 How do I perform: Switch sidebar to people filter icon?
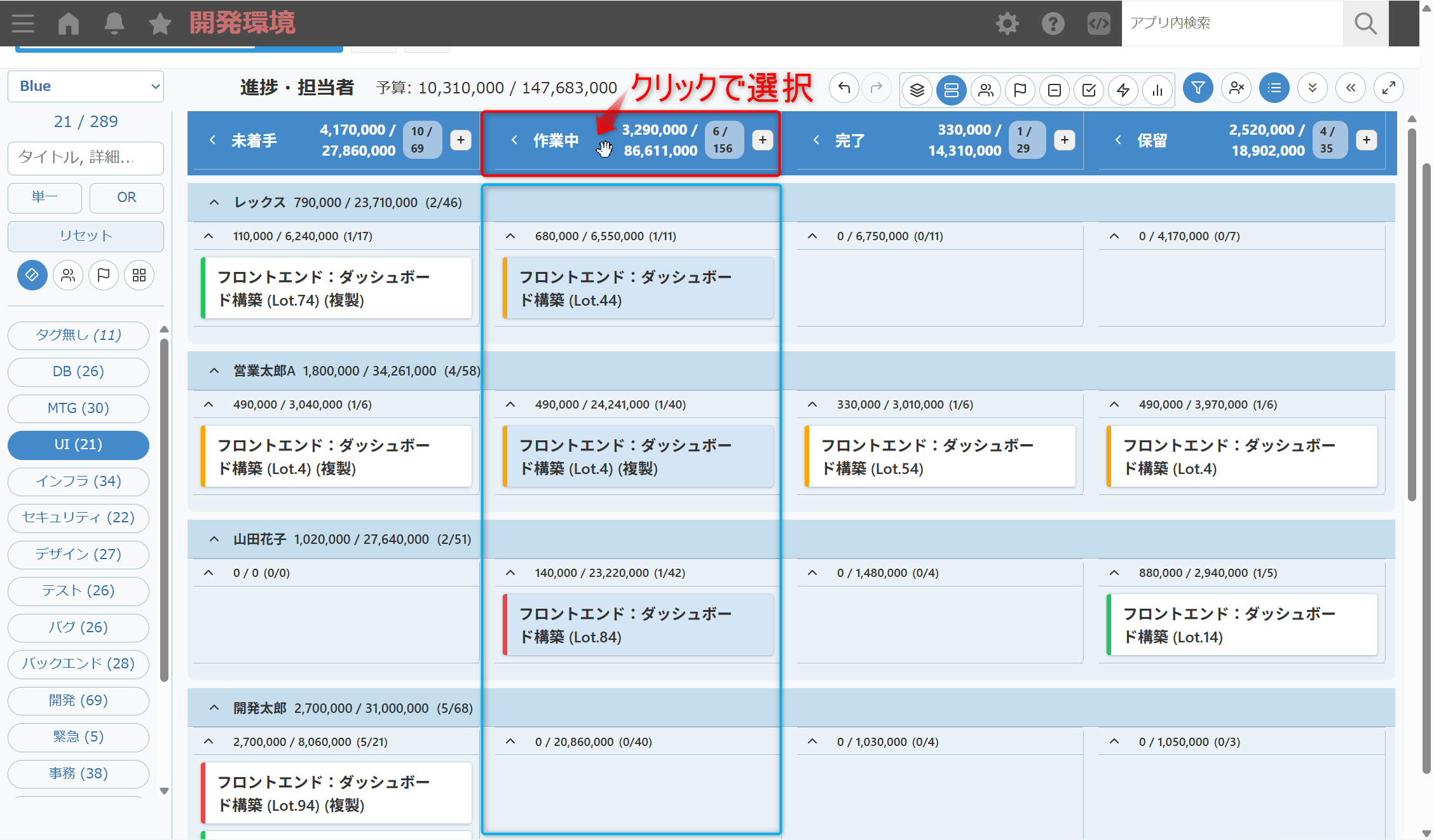click(68, 275)
